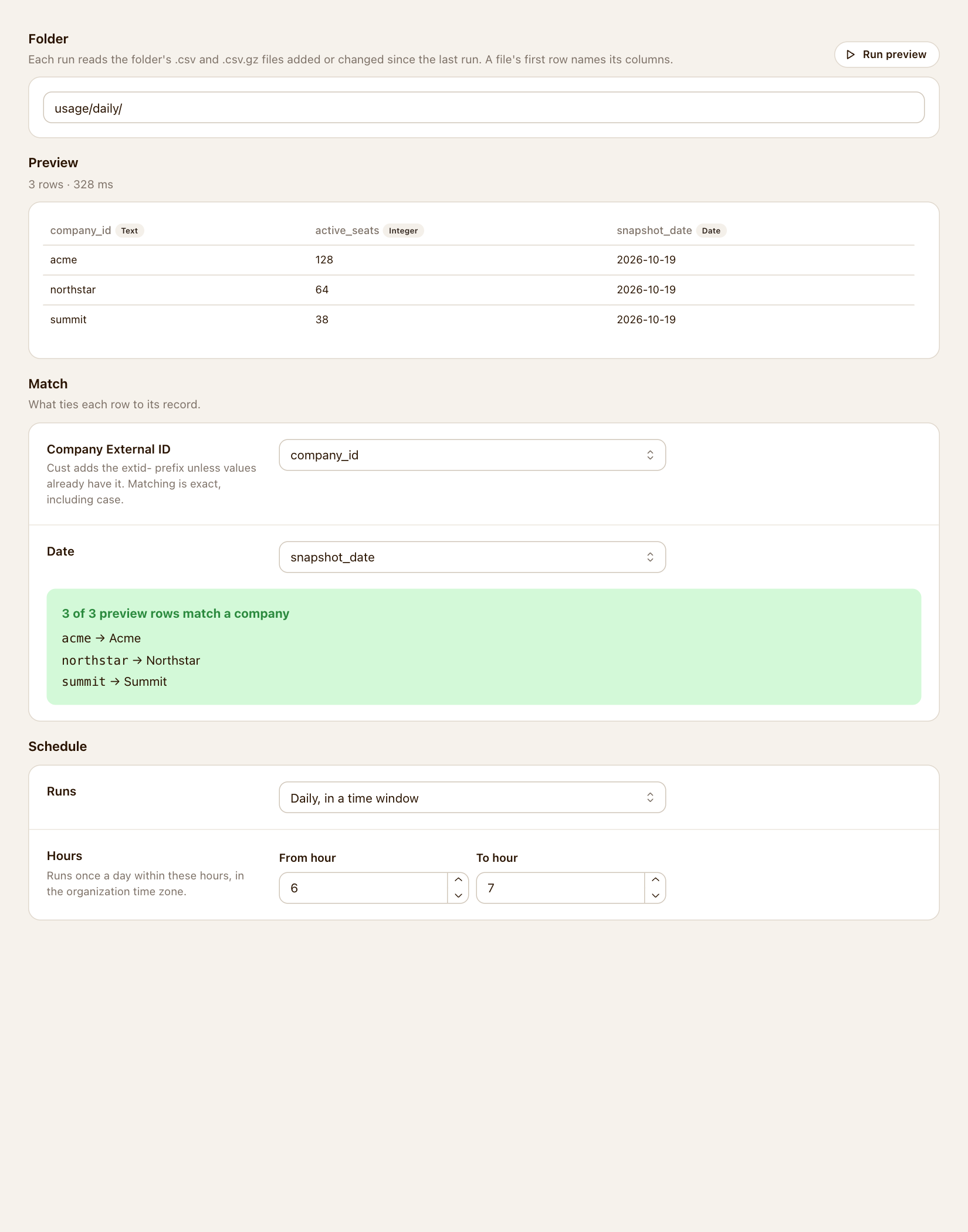Increase the To hour value

click(656, 880)
